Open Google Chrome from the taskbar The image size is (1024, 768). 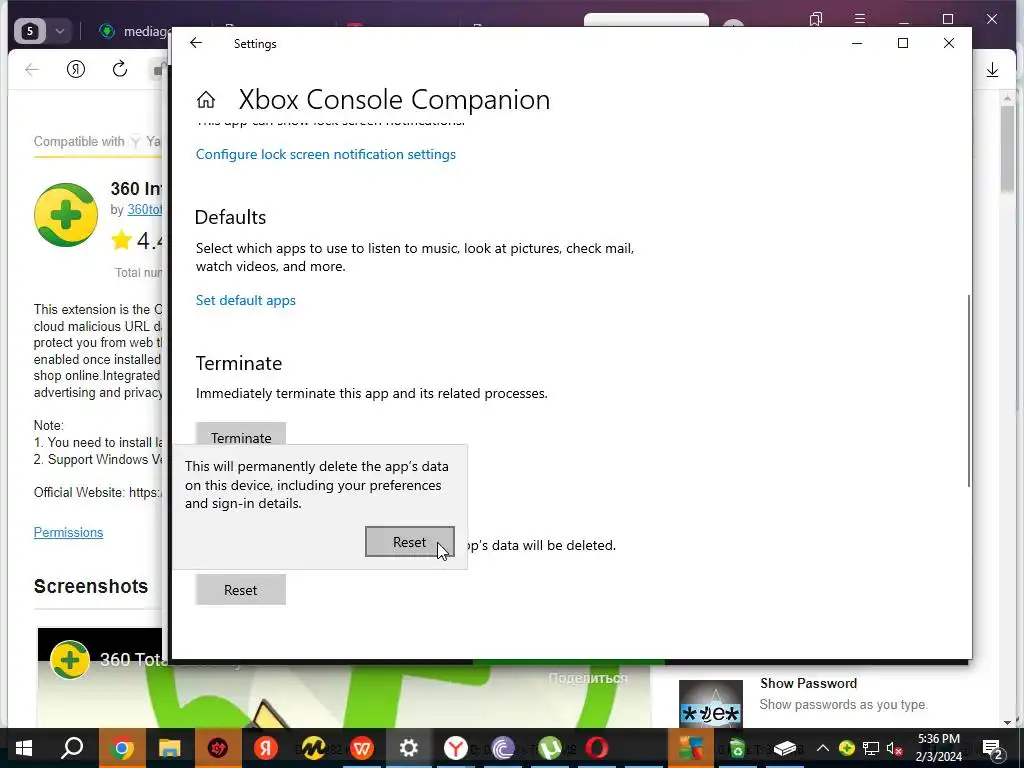121,748
